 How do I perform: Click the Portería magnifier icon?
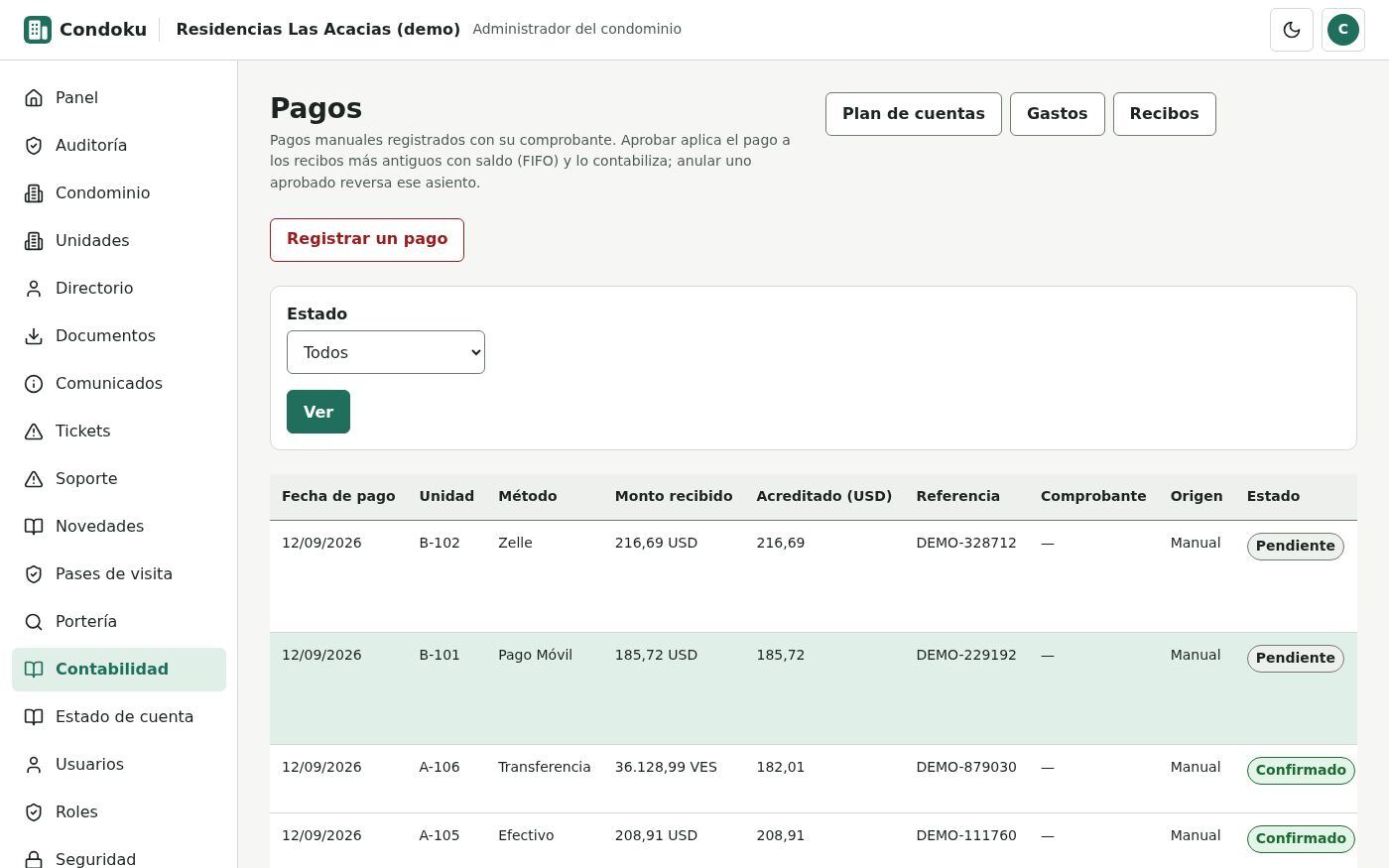tap(34, 621)
